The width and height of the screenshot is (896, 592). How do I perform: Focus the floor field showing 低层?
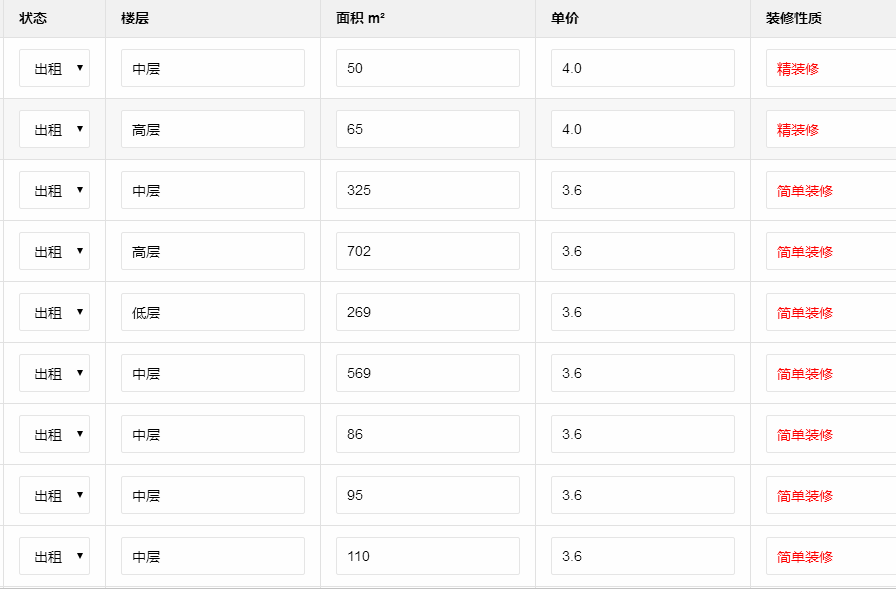point(212,312)
